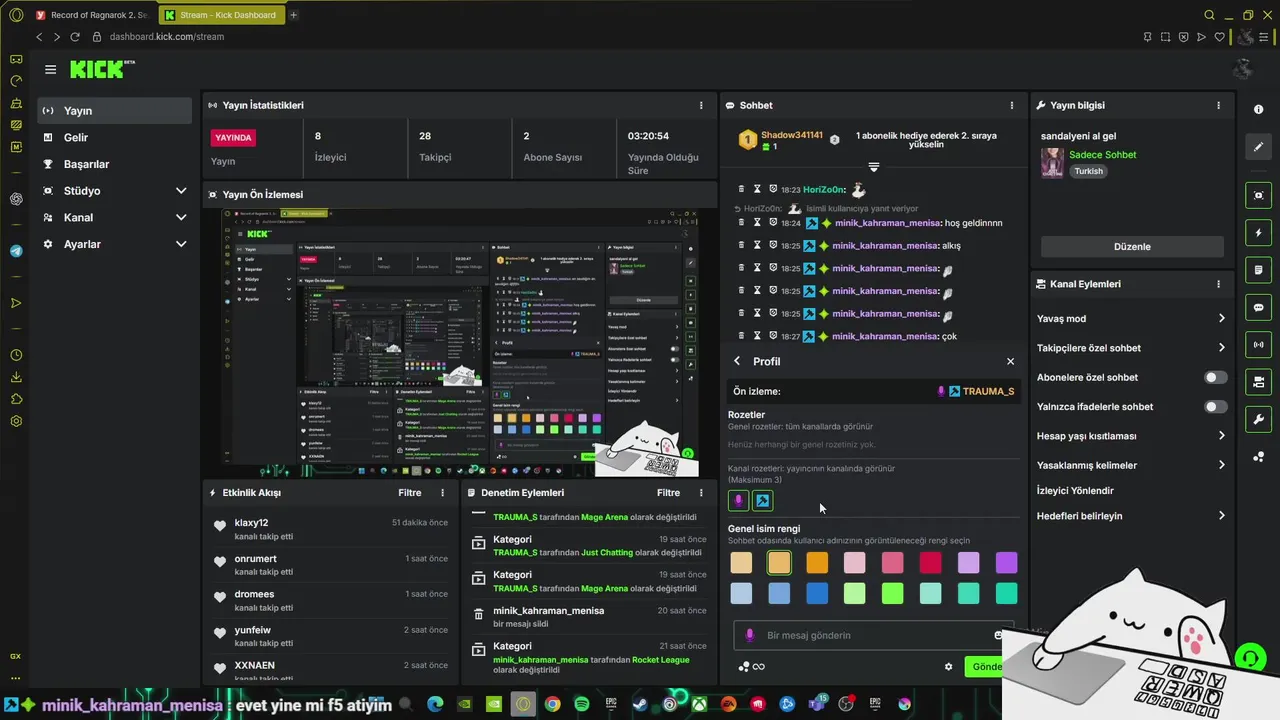The image size is (1280, 720).
Task: Go back from Profil panel with arrow
Action: click(737, 361)
